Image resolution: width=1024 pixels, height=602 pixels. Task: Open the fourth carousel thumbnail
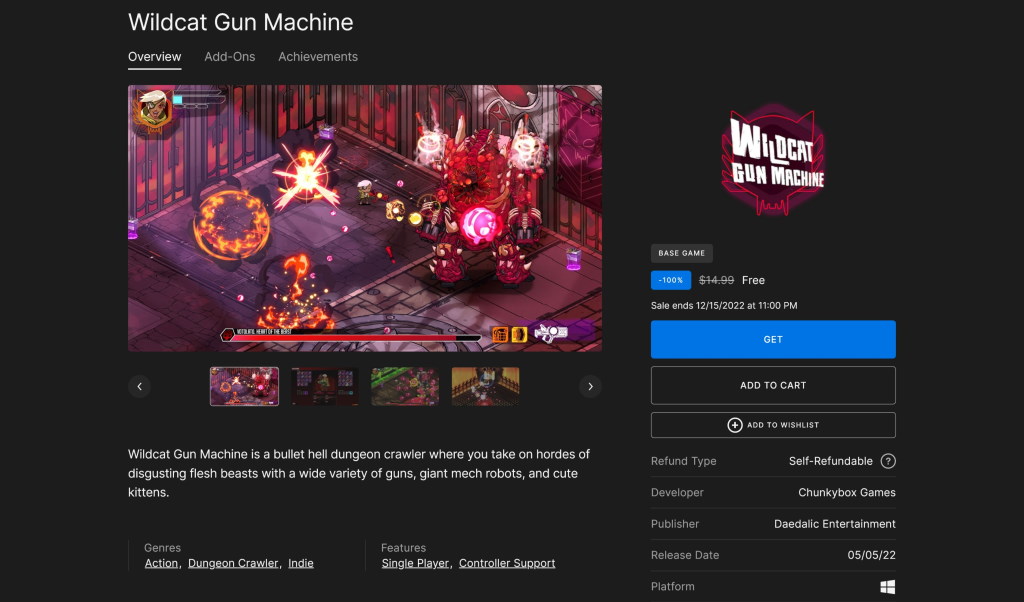pos(485,385)
